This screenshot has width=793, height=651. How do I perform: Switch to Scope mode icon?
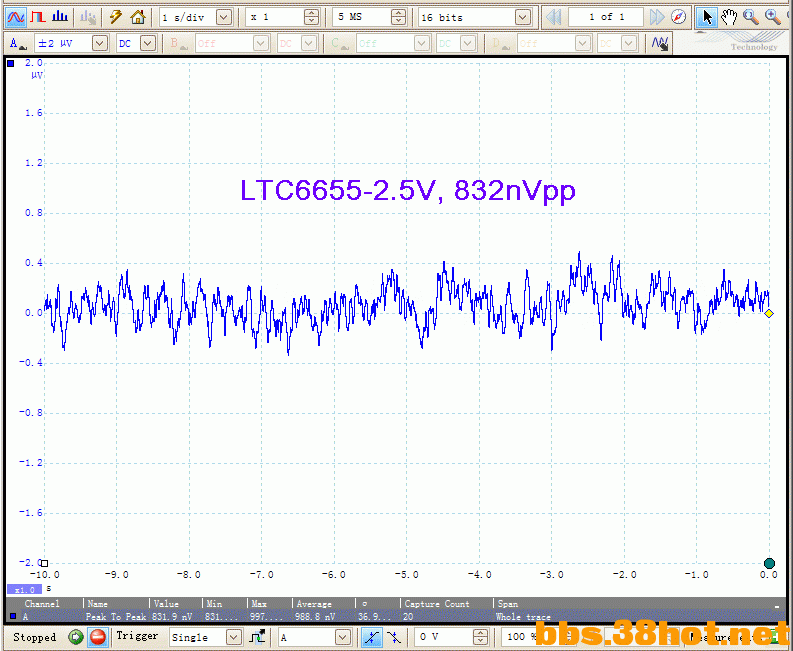click(16, 17)
